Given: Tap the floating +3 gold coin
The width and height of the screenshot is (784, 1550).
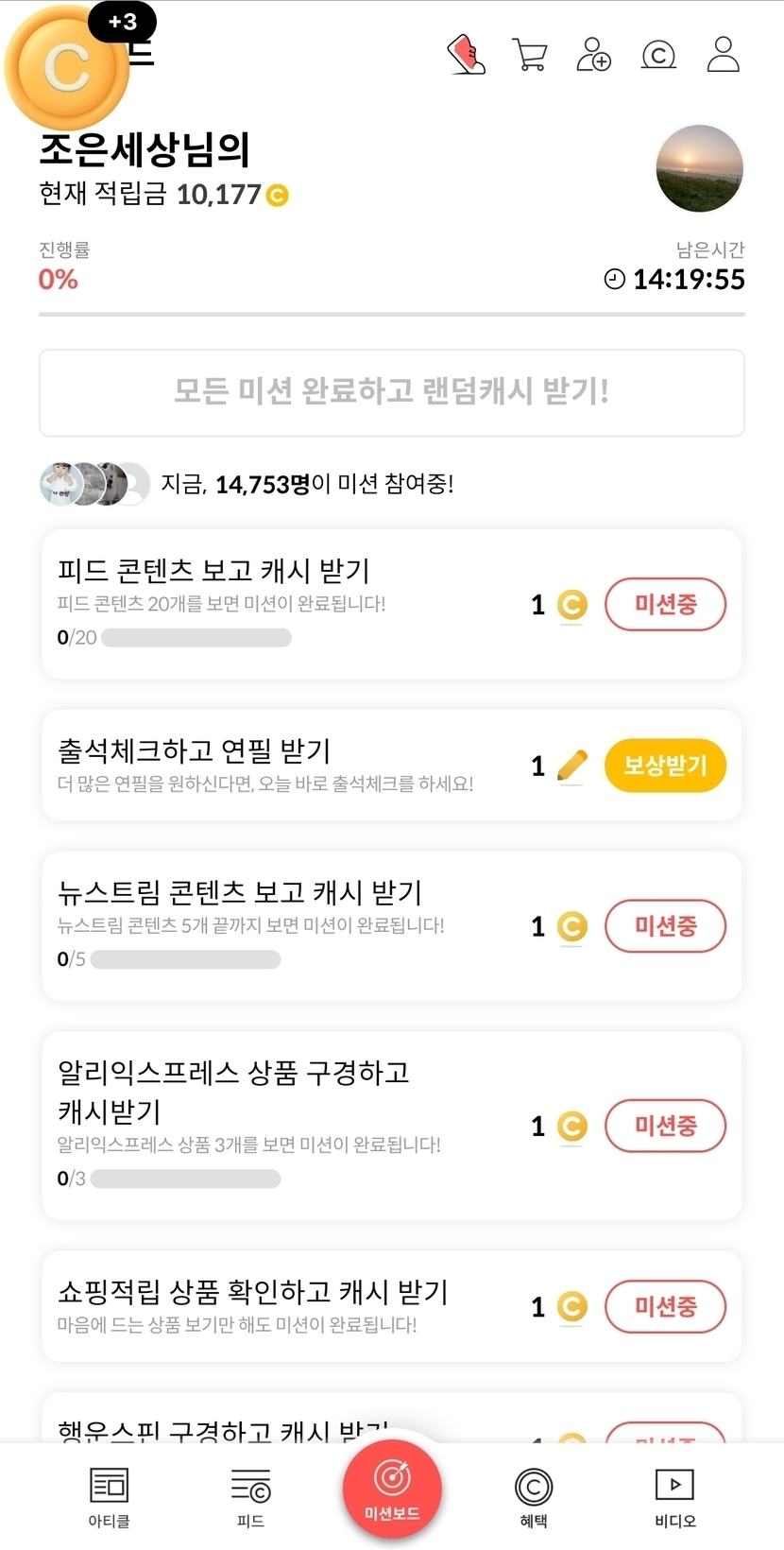Looking at the screenshot, I should coord(66,68).
